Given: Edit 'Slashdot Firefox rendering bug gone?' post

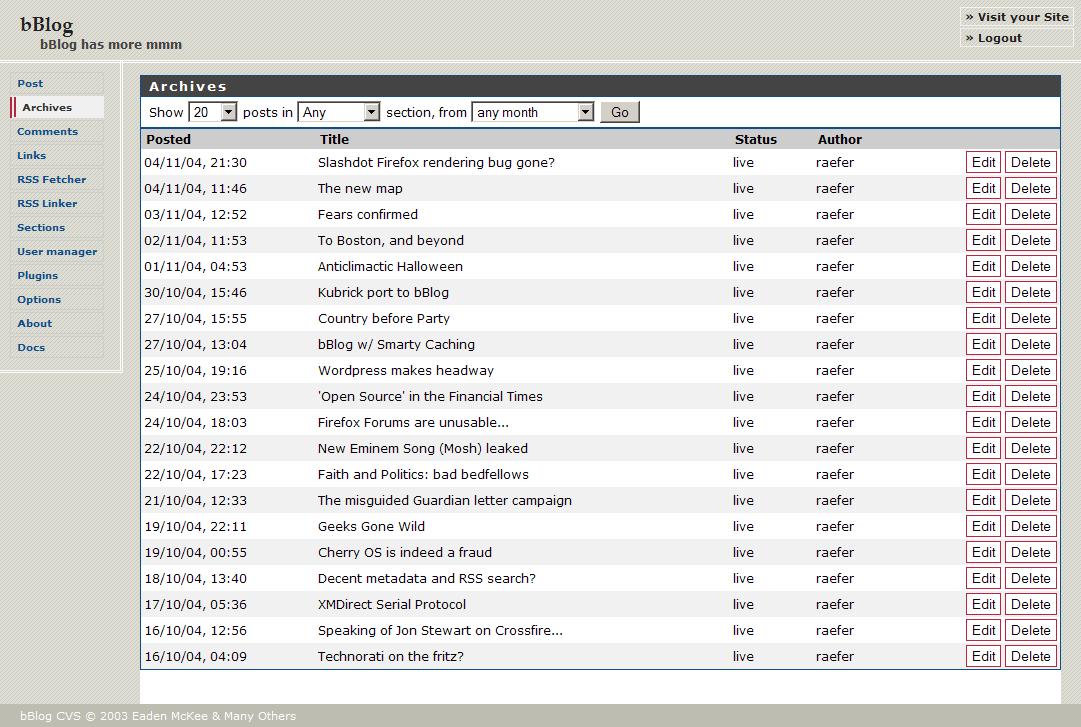Looking at the screenshot, I should pyautogui.click(x=983, y=163).
